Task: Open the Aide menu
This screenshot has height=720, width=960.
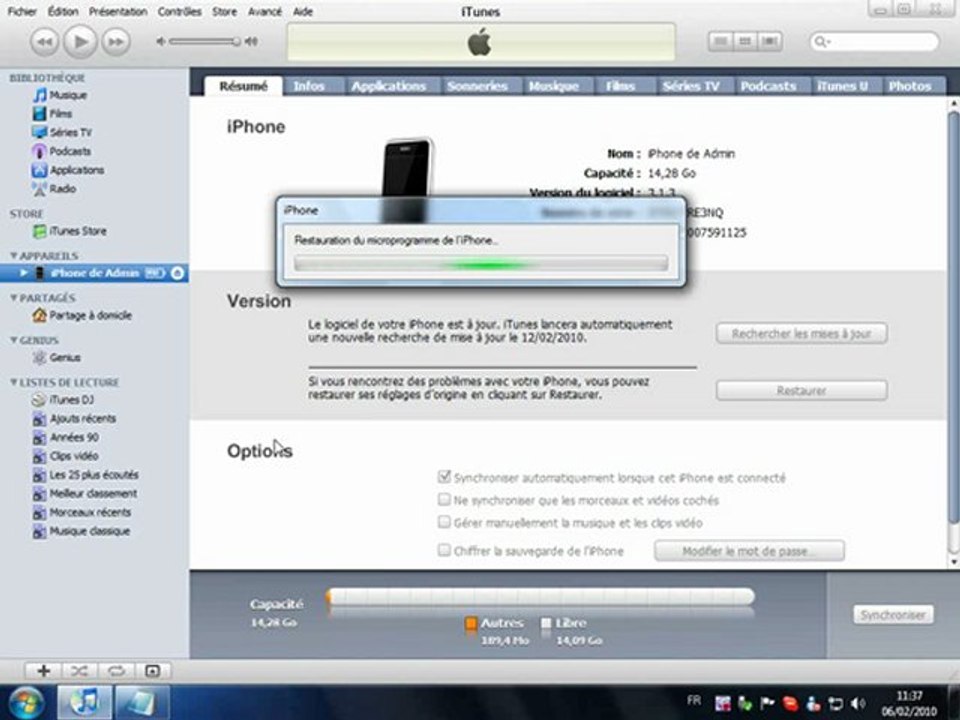Action: 303,12
